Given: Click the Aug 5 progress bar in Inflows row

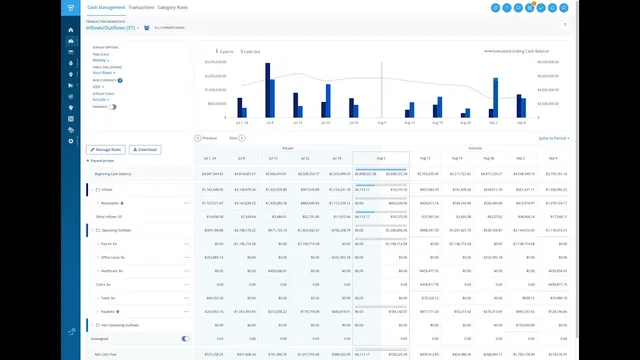Looking at the screenshot, I should click(381, 185).
